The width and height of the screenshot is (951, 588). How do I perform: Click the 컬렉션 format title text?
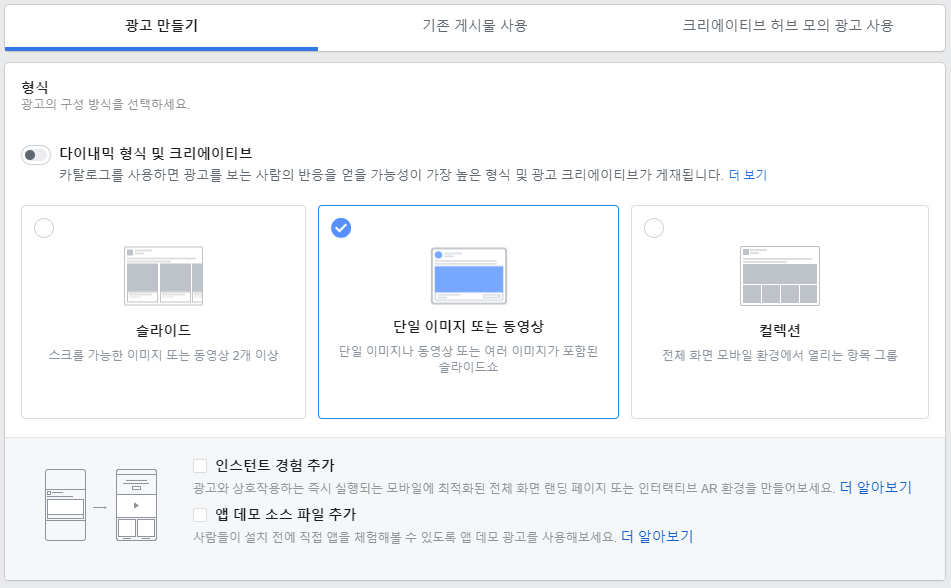point(780,330)
